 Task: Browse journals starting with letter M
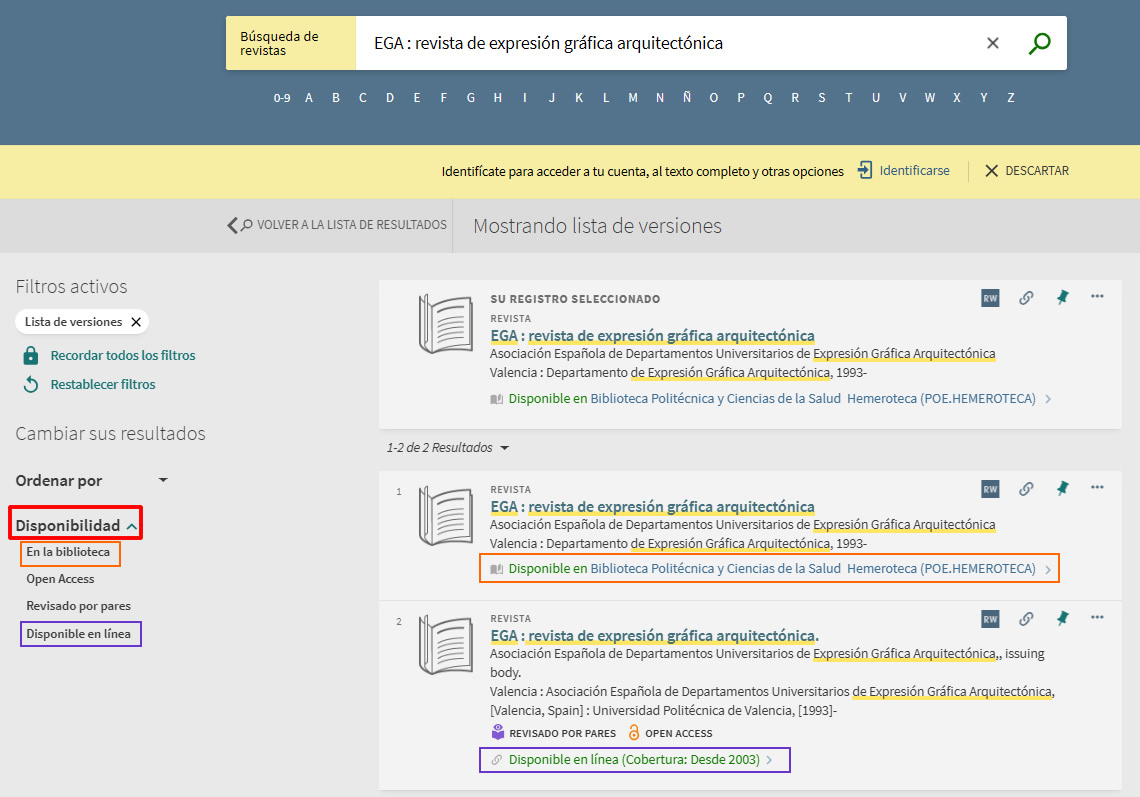633,98
